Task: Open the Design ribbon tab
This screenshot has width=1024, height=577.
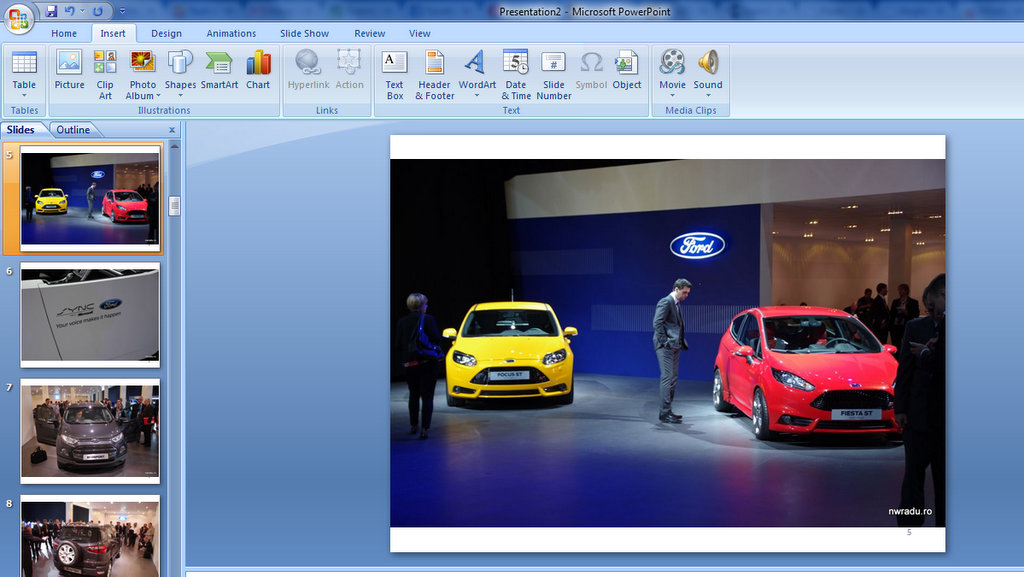Action: [167, 33]
